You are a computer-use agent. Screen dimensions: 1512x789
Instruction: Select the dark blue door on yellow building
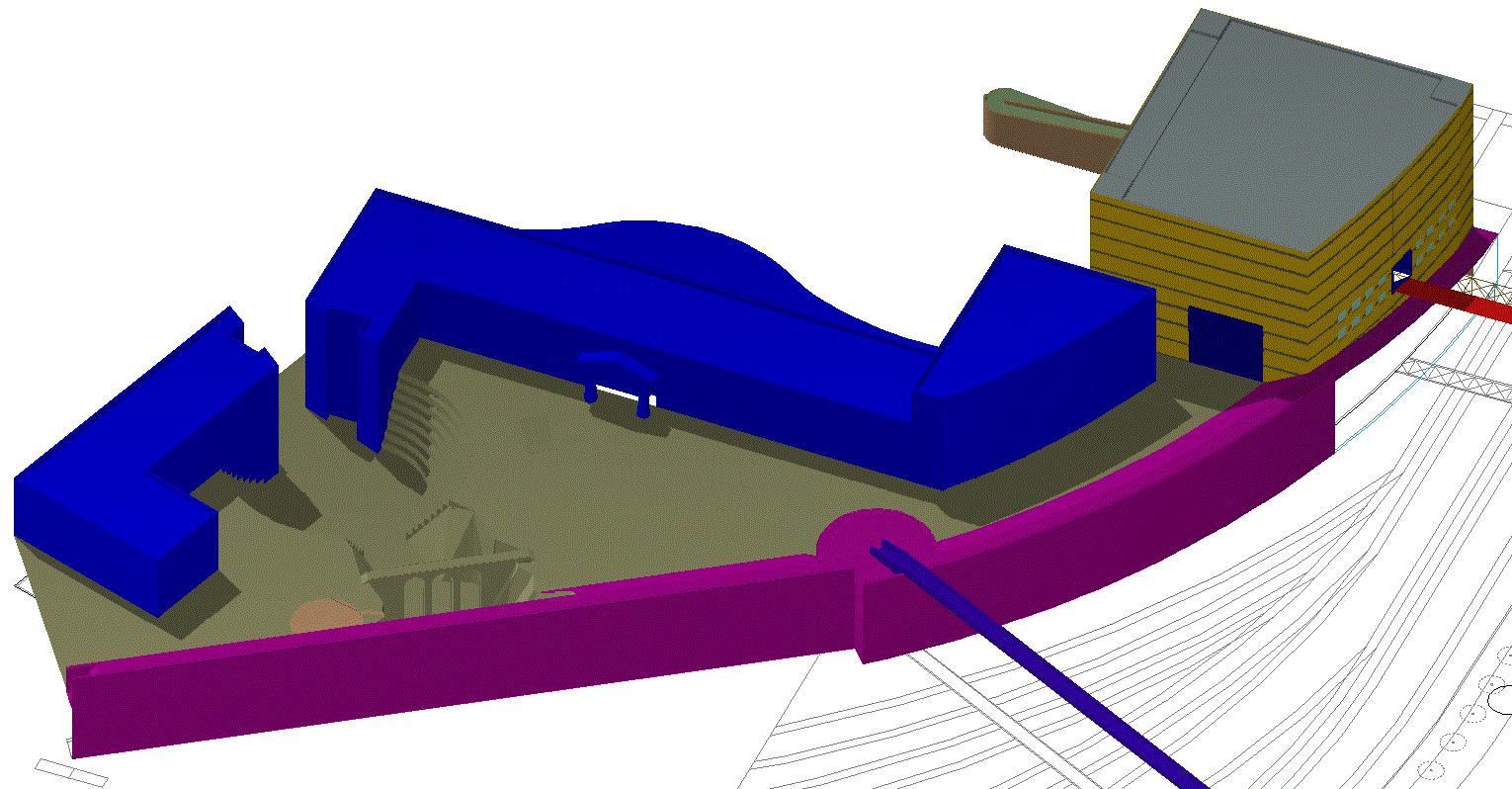[1225, 341]
